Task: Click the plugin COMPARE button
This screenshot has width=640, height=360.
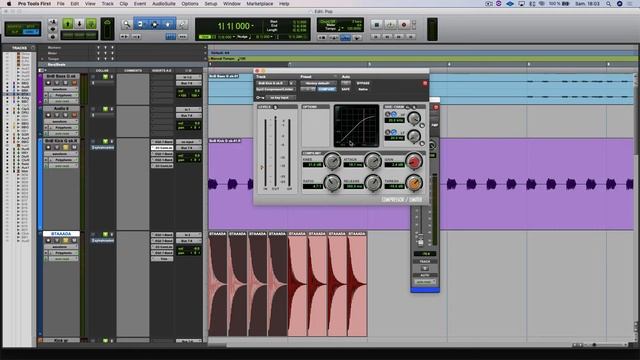Action: coord(327,89)
